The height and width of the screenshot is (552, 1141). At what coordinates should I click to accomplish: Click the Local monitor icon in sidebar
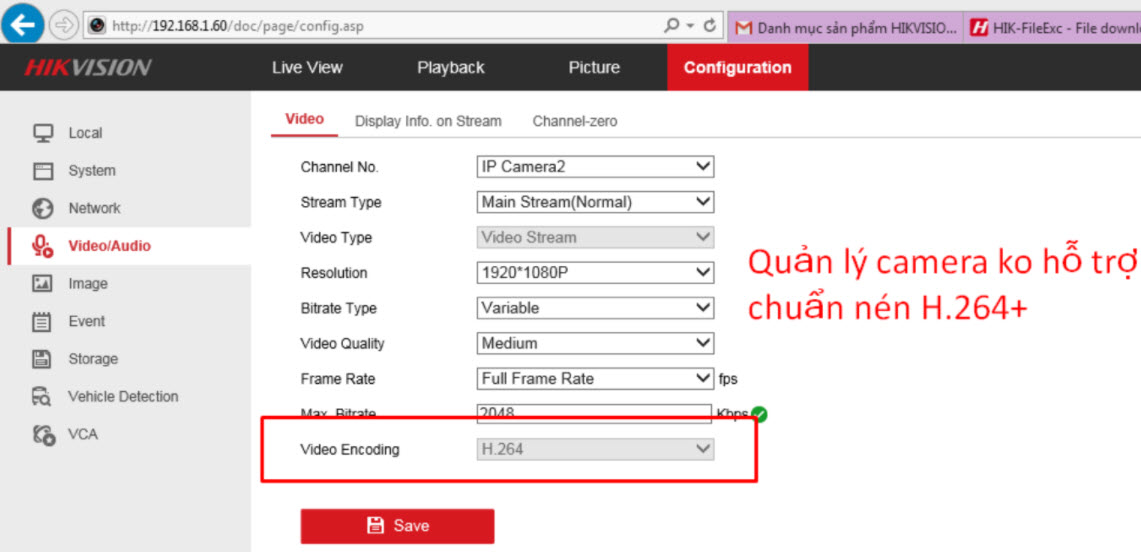(43, 133)
